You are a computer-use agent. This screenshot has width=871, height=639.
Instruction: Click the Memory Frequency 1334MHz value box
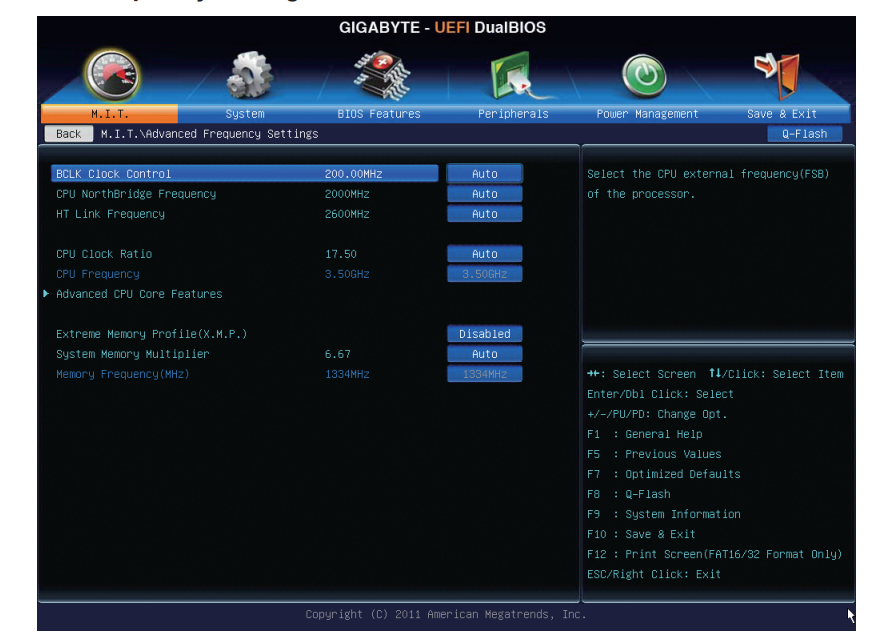click(x=484, y=374)
